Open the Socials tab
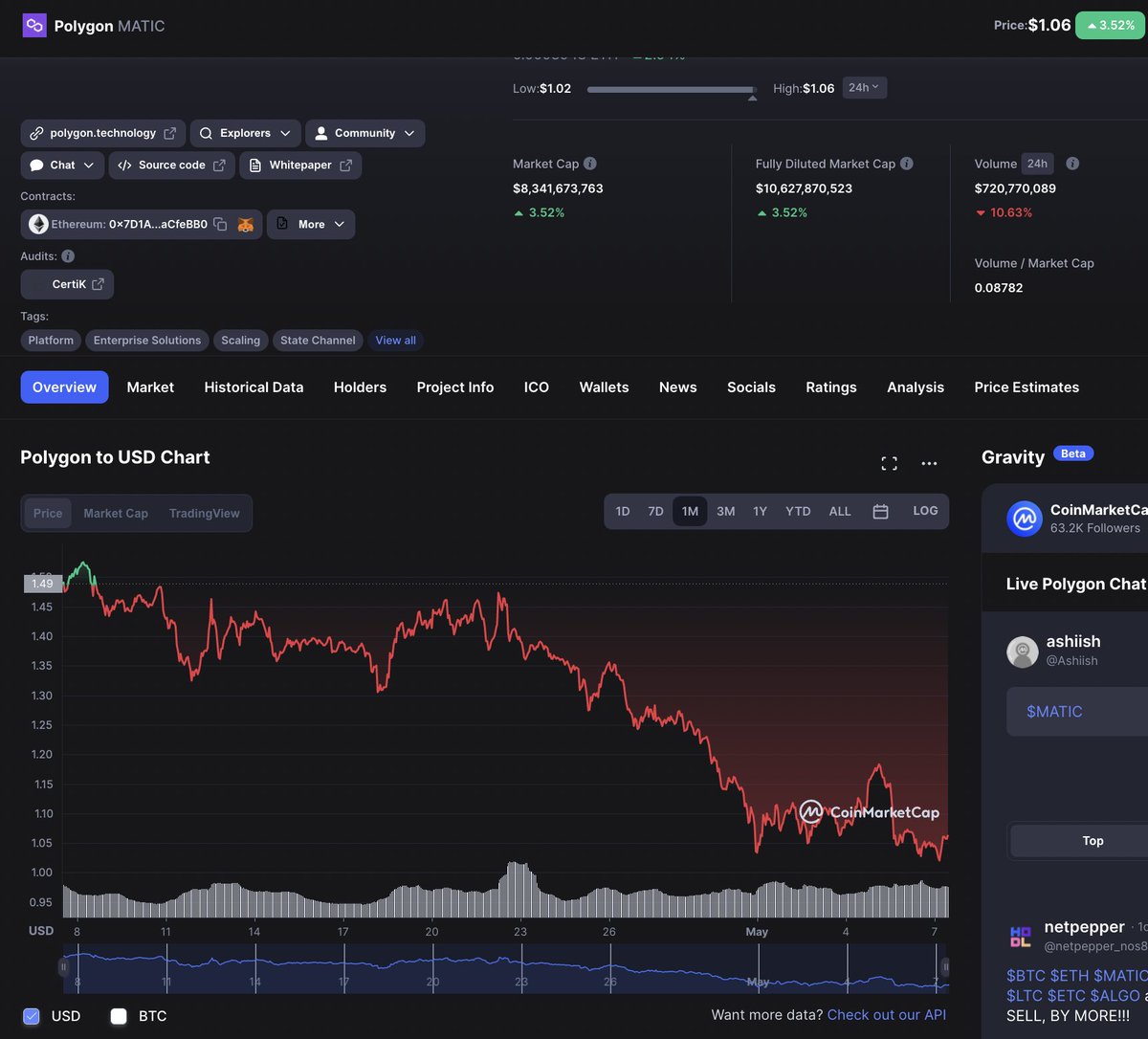Image resolution: width=1148 pixels, height=1039 pixels. tap(751, 387)
